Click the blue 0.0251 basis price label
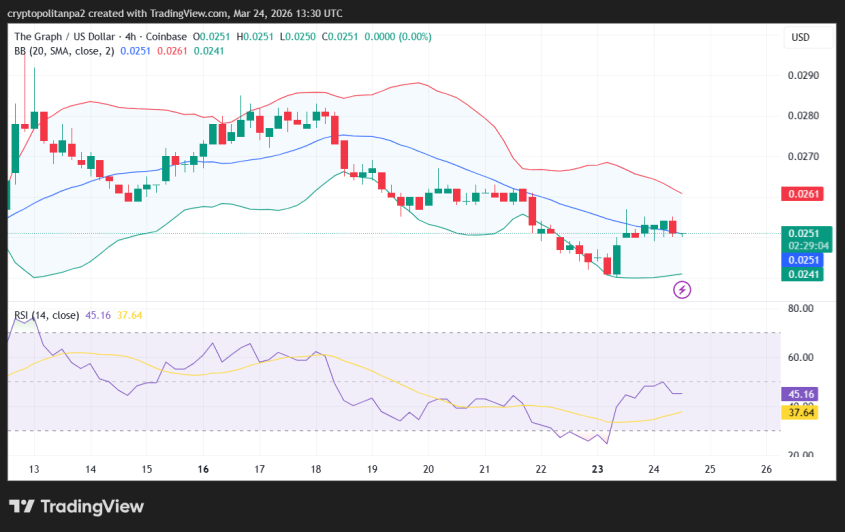Screen dimensions: 845x532 803,259
